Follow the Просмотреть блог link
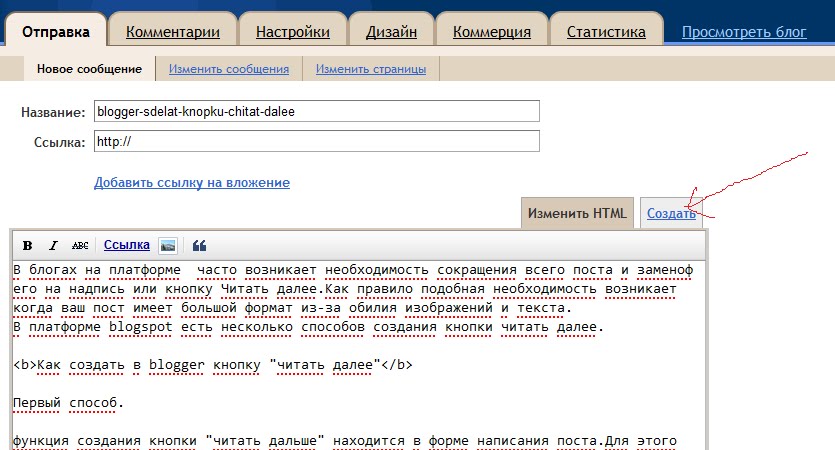The width and height of the screenshot is (835, 450). tap(744, 32)
